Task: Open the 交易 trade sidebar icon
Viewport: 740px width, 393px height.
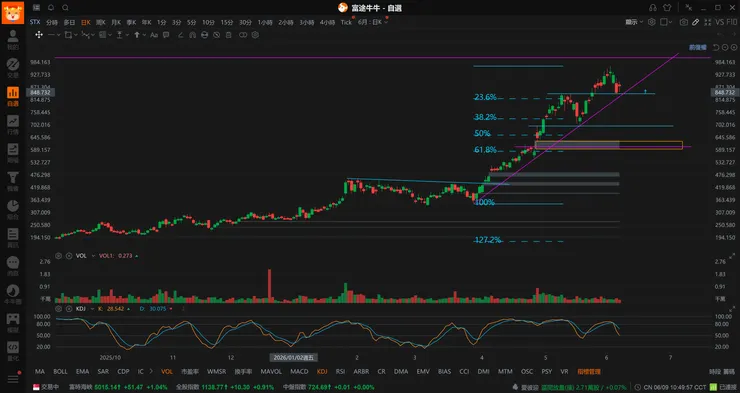Action: point(13,68)
